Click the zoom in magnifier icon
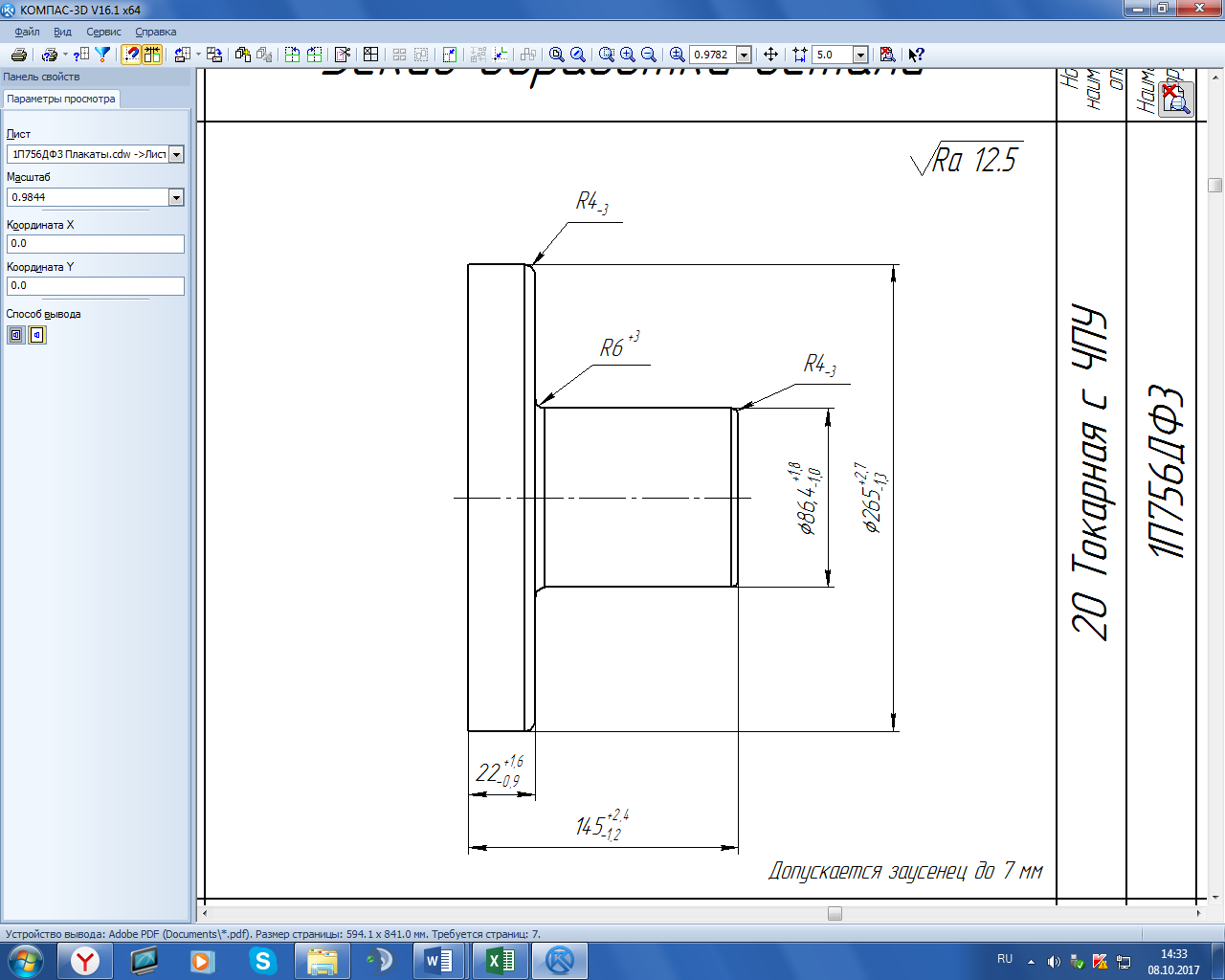Viewport: 1225px width, 980px height. (x=627, y=55)
